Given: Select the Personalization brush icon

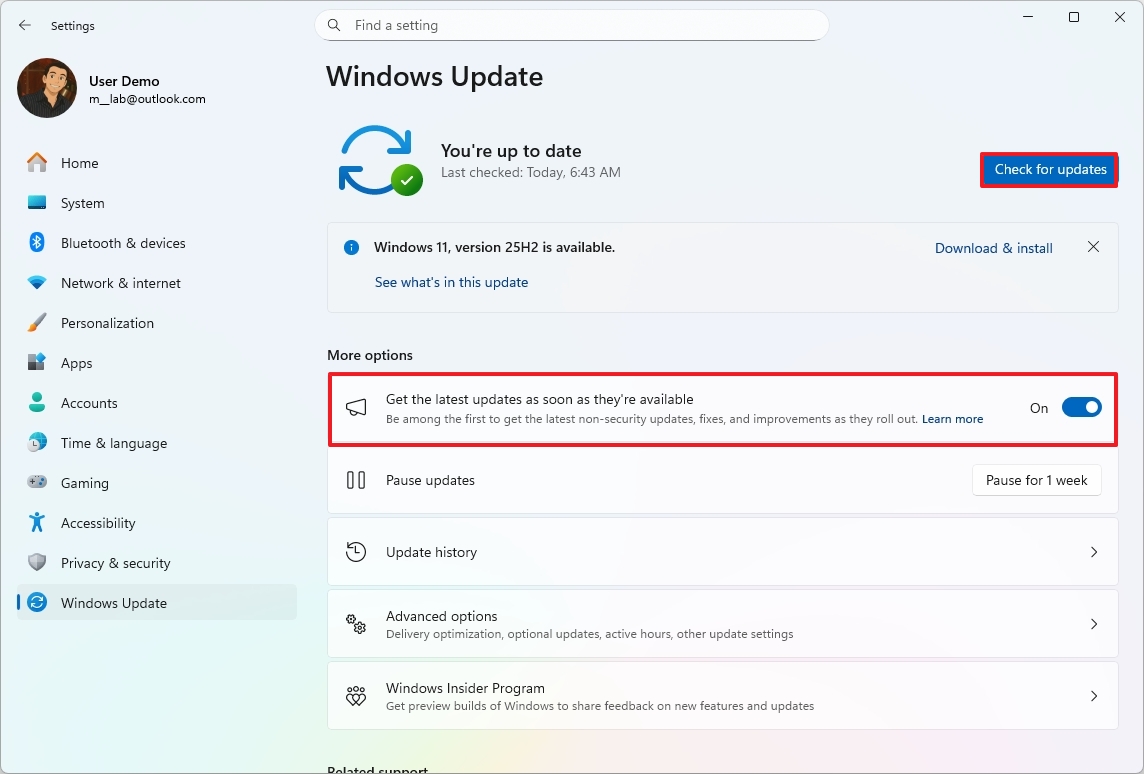Looking at the screenshot, I should tap(37, 322).
